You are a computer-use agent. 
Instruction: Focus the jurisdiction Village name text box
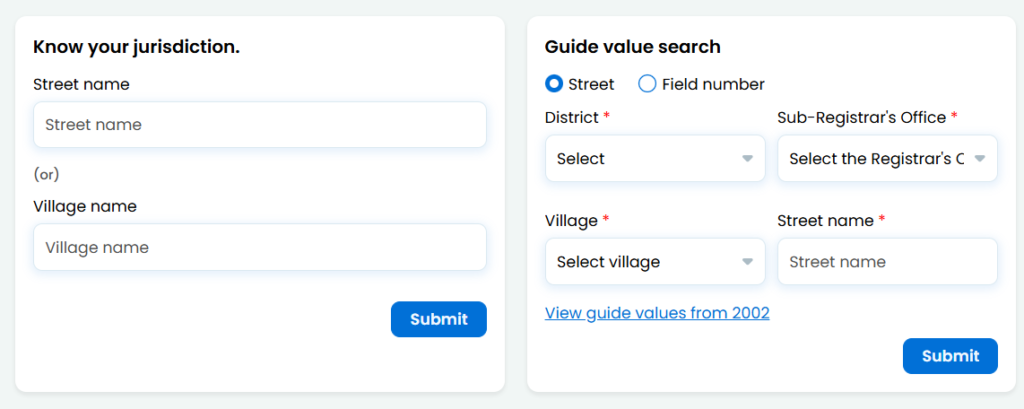260,247
